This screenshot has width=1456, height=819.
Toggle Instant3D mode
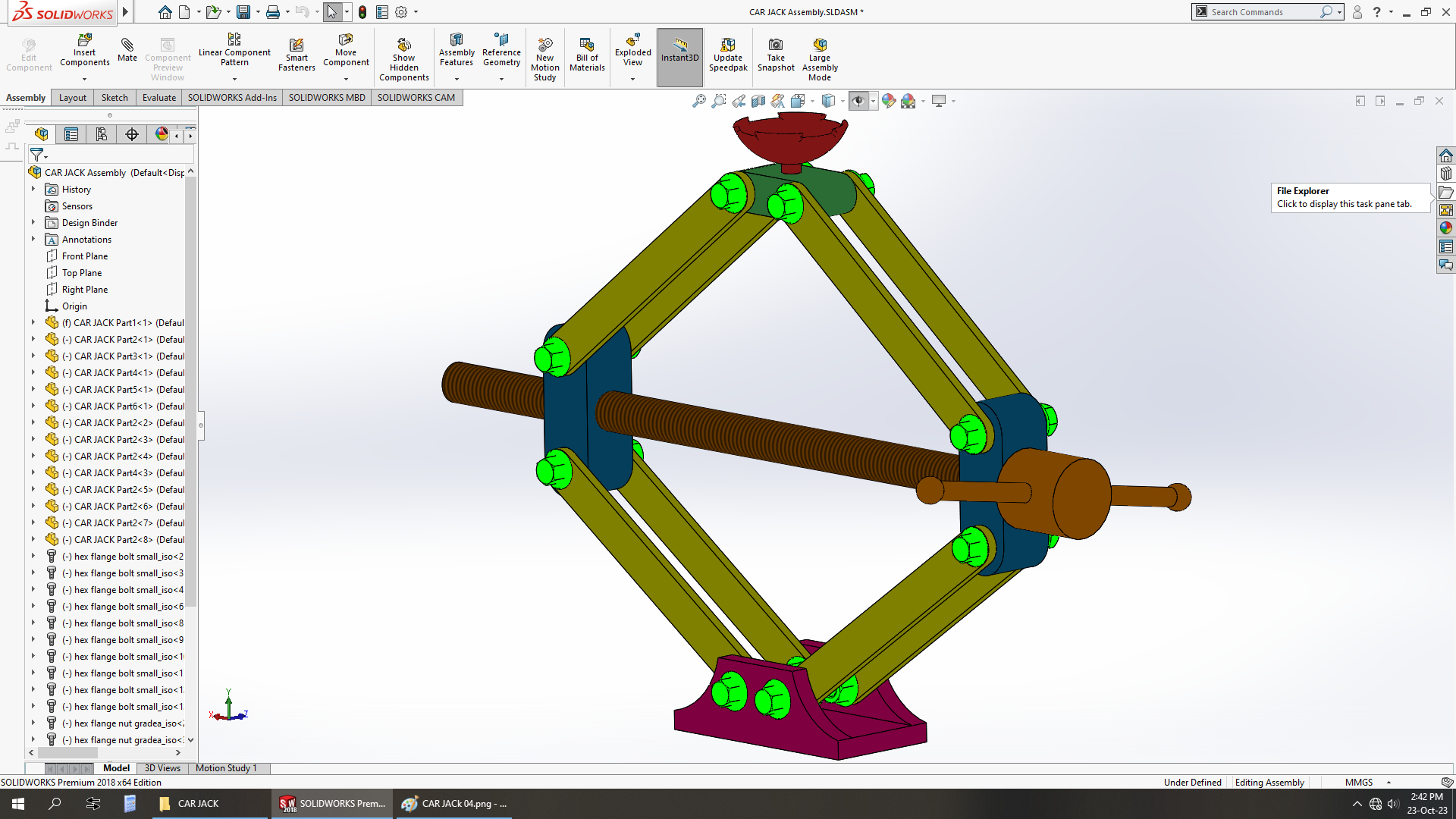tap(679, 58)
